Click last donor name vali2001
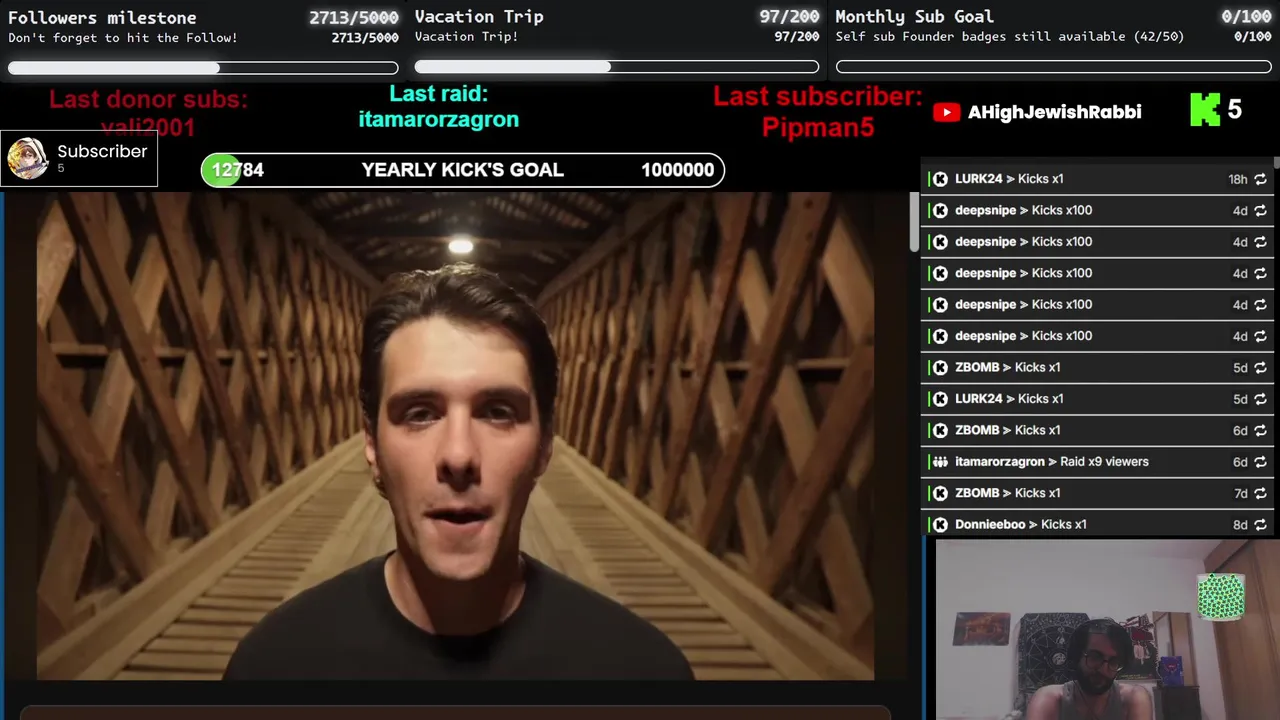 (148, 127)
